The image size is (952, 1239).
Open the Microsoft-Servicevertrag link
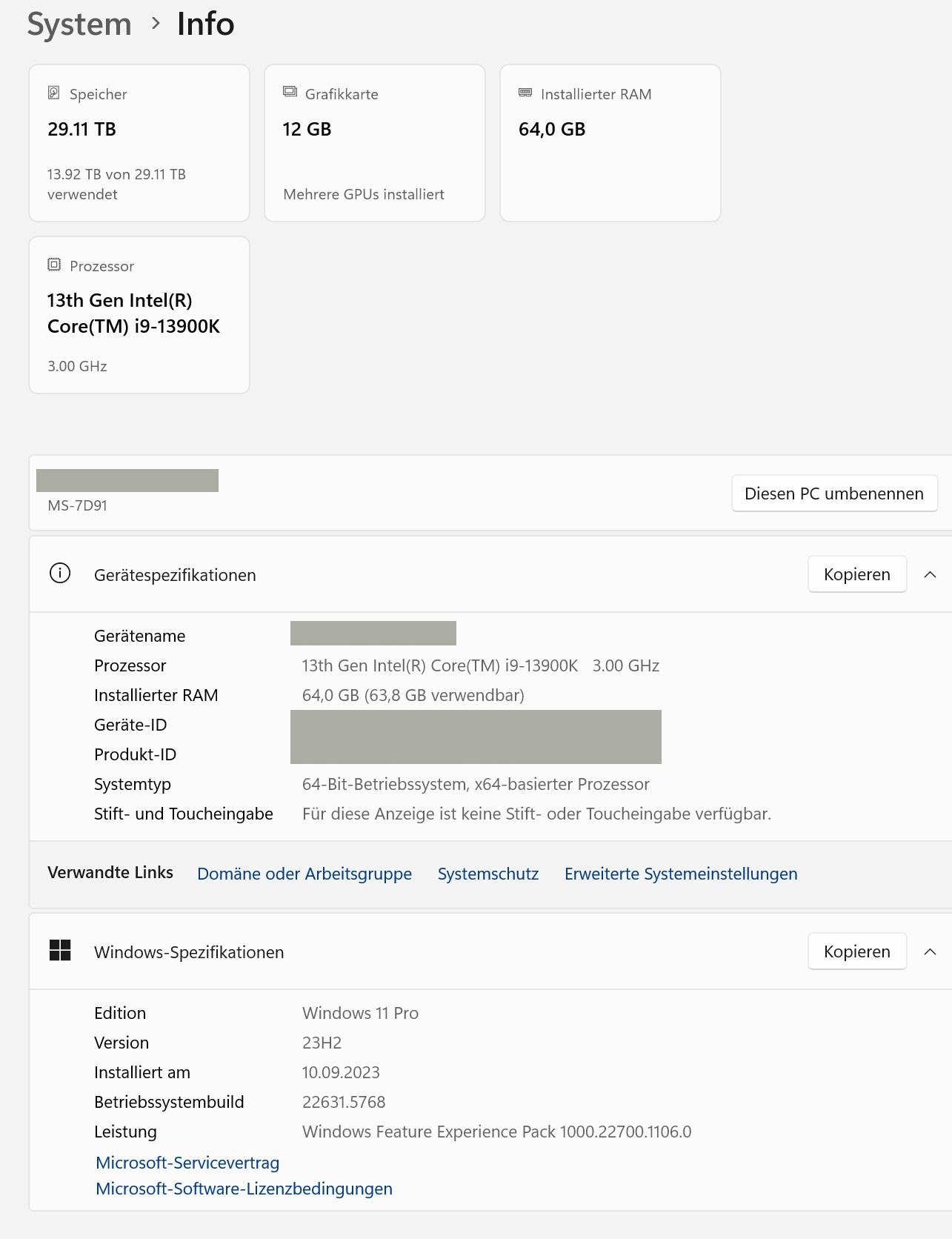pos(187,1163)
